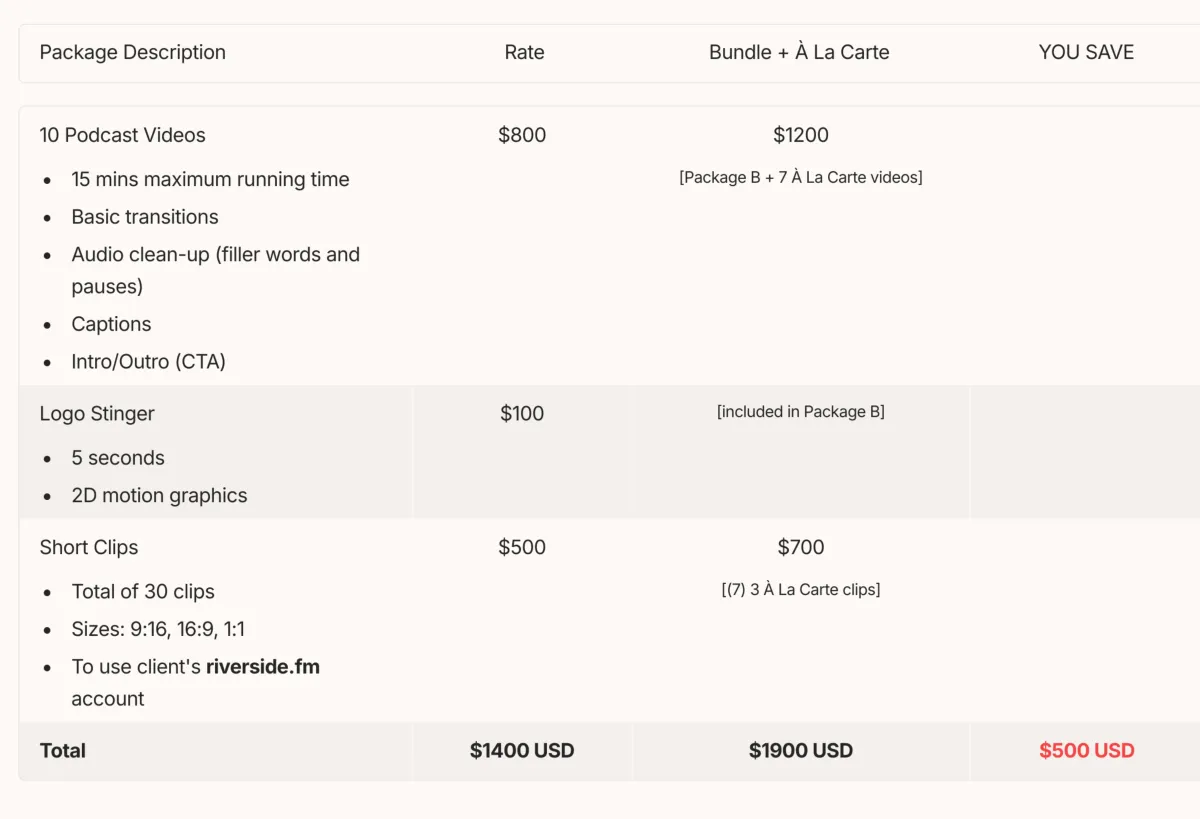
Task: Click the Bundle + À La Carte header
Action: [x=799, y=53]
